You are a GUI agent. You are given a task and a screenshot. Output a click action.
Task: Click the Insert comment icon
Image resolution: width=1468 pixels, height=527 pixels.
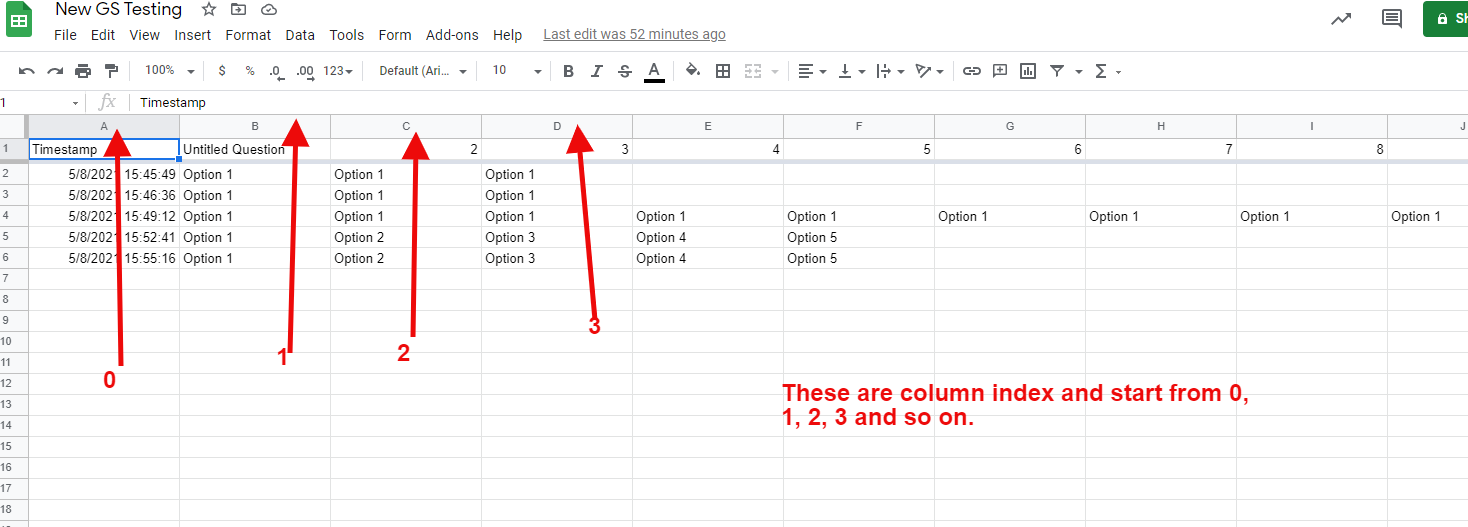click(999, 71)
